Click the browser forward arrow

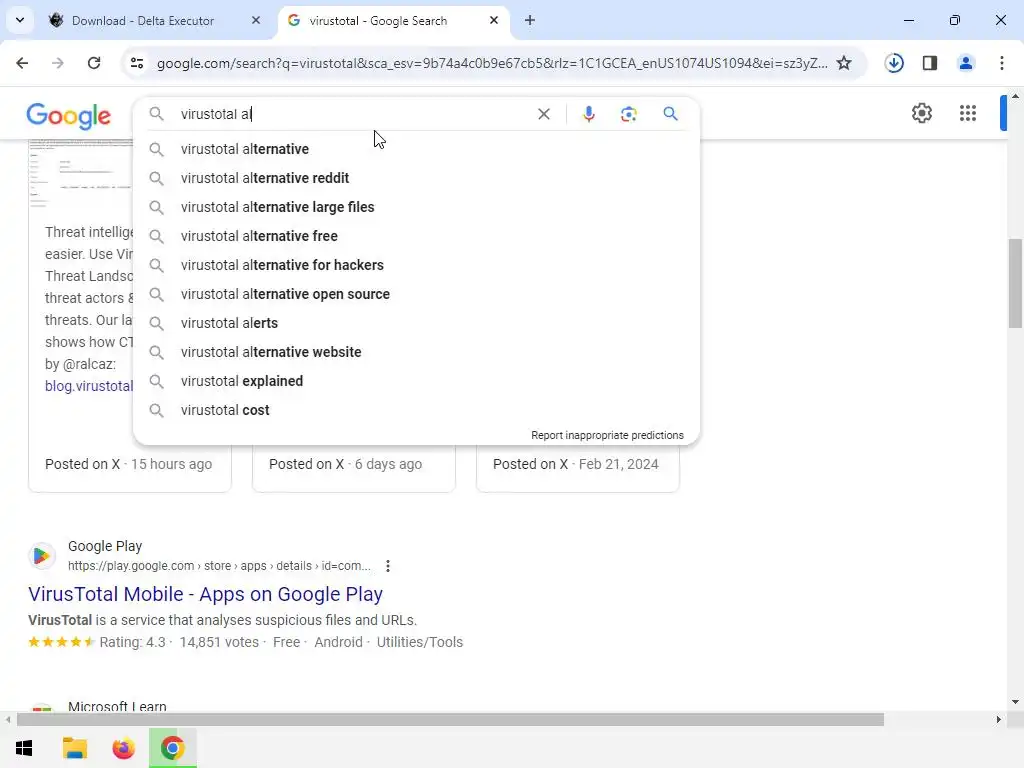click(x=58, y=63)
